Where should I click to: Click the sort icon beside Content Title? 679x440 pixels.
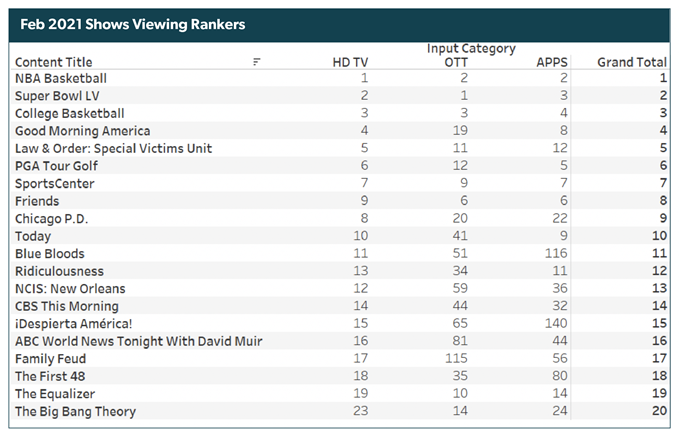coord(257,62)
